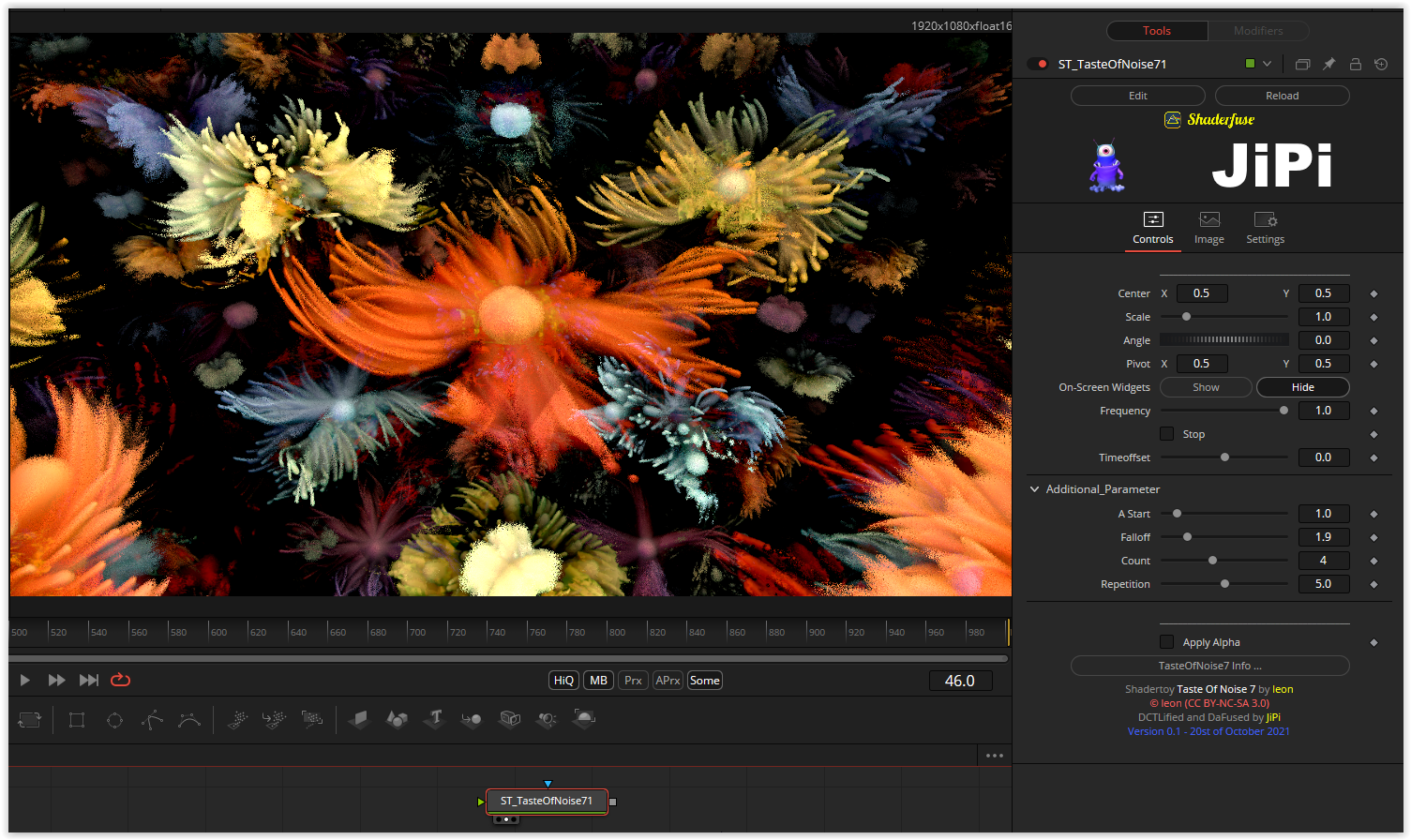The height and width of the screenshot is (840, 1411).
Task: Open the green tile color dropdown arrow
Action: [1267, 65]
